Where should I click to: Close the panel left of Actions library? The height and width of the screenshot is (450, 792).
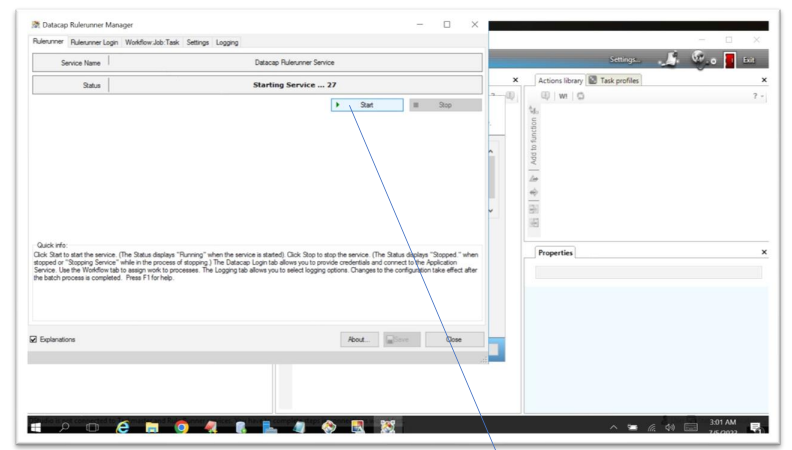(x=515, y=80)
